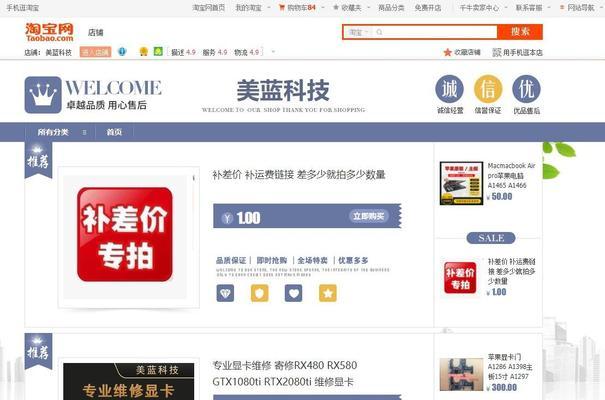Click the magnifier icon in search box
605x400 pixels.
379,32
